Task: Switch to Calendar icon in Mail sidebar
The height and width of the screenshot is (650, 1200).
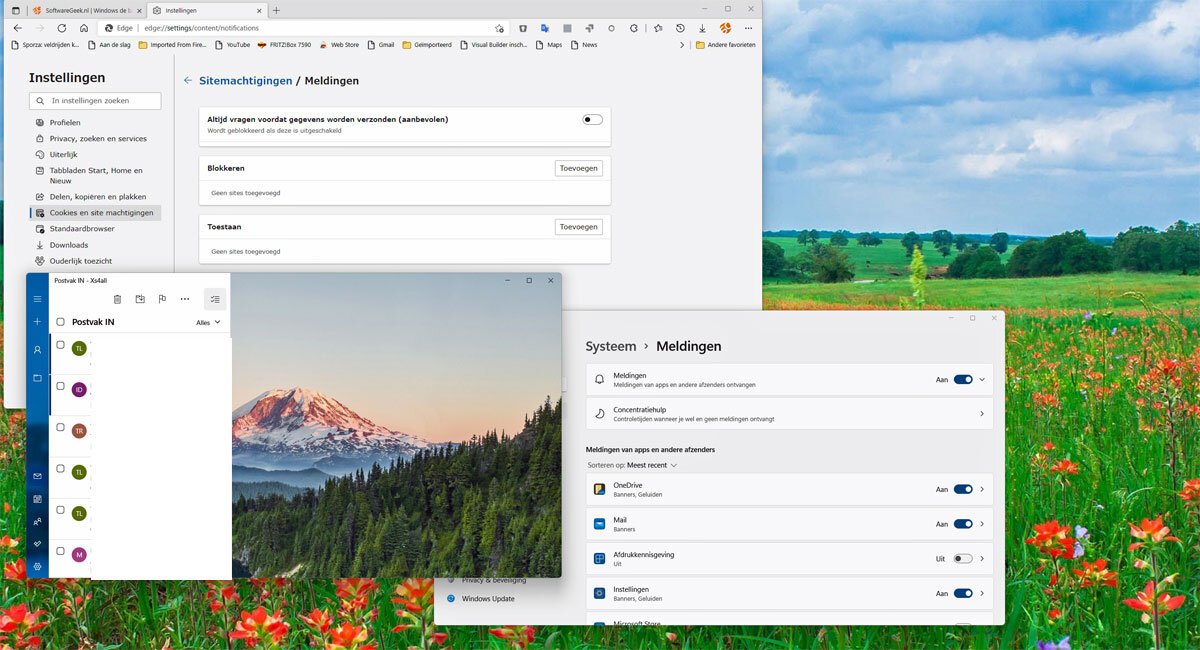Action: pyautogui.click(x=37, y=498)
